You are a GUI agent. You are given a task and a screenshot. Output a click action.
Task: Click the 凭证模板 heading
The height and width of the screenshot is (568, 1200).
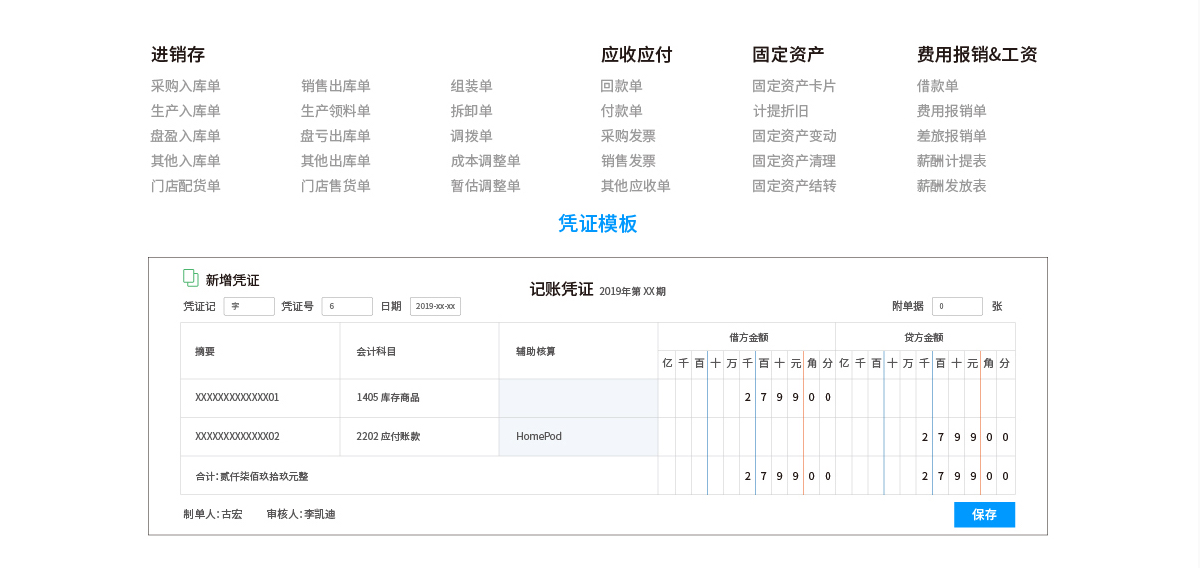[x=598, y=224]
